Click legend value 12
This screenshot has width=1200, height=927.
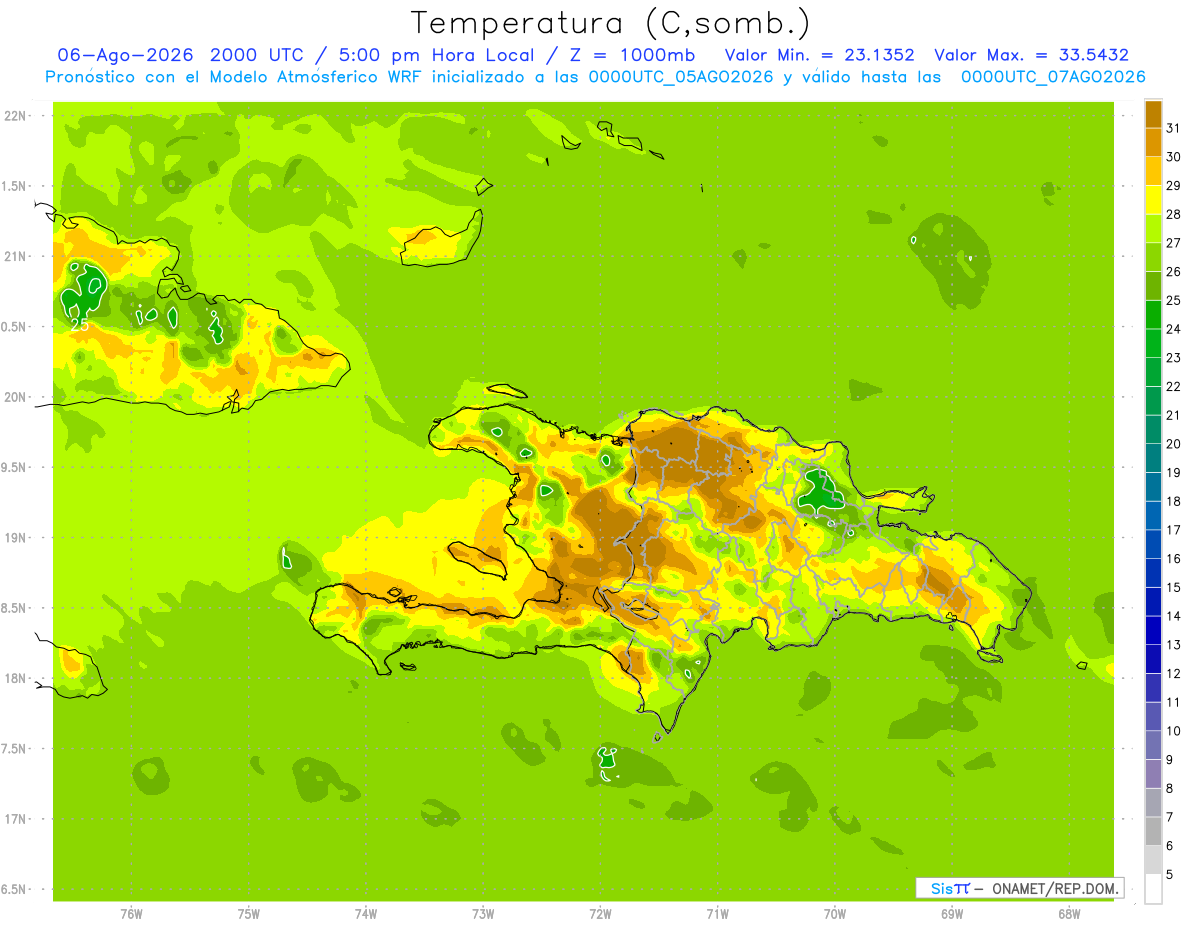point(1174,673)
